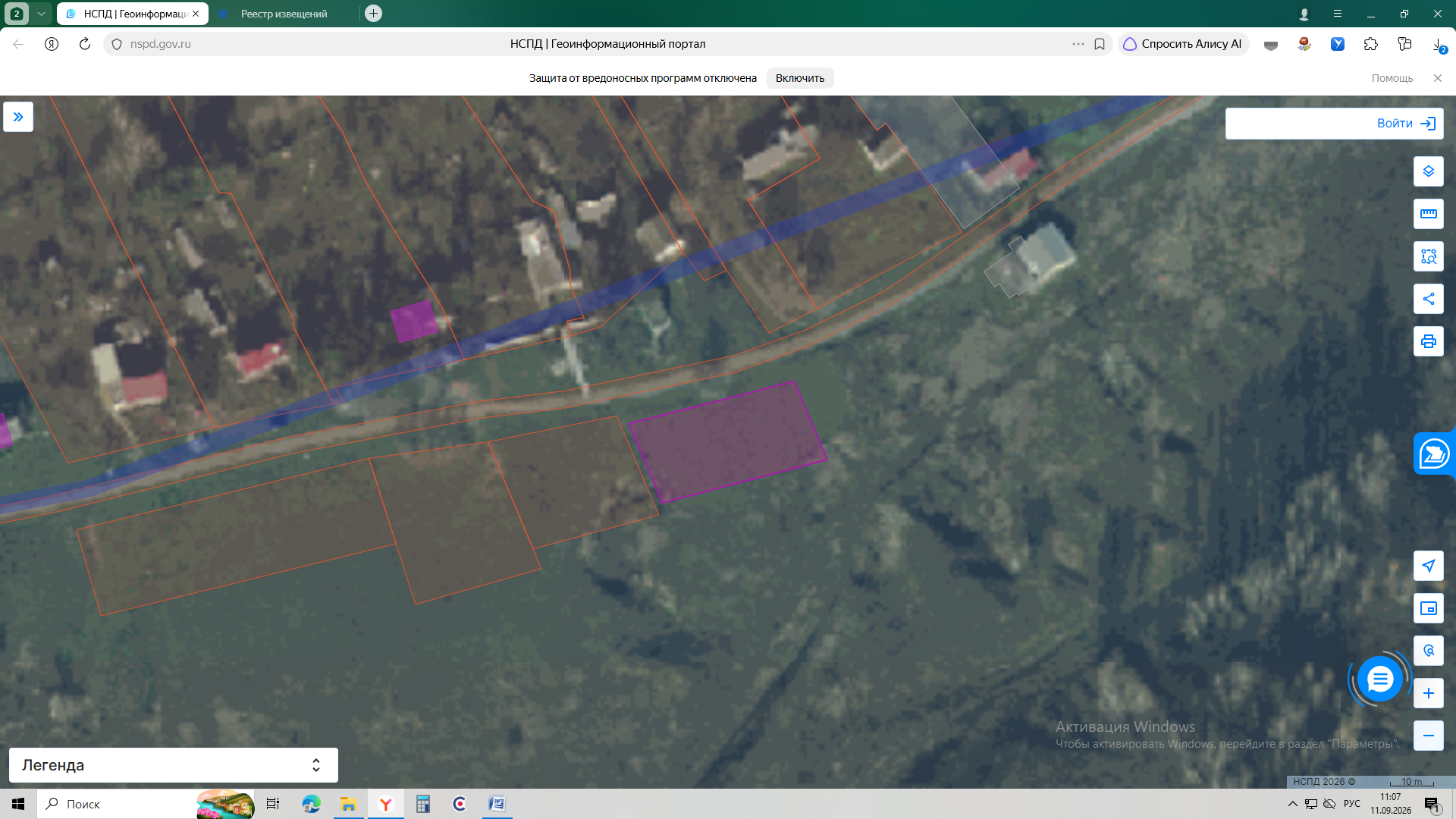Zoom out with the minus button
The height and width of the screenshot is (819, 1456).
[1428, 736]
